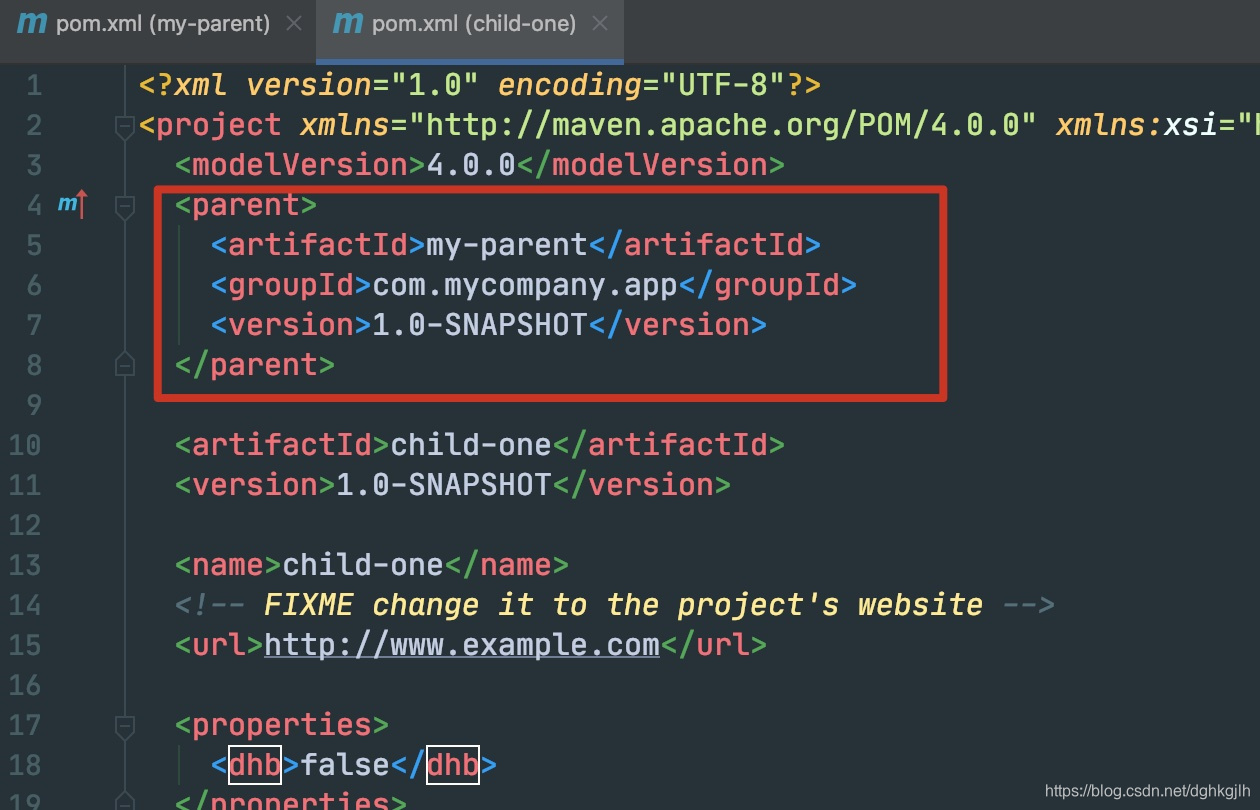Click the com.mycompany.app groupId value
The image size is (1260, 810).
pyautogui.click(x=525, y=285)
